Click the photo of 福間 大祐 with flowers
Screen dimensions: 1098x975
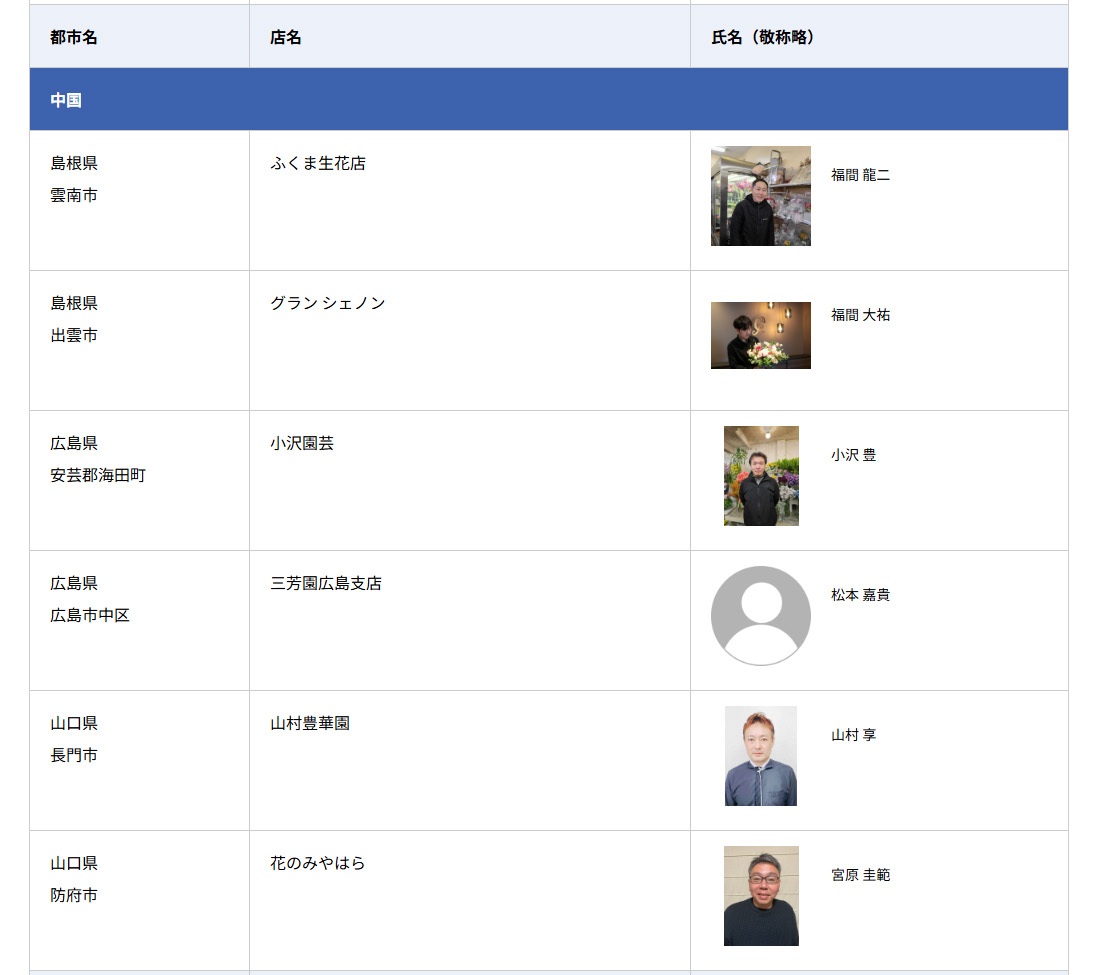[760, 335]
